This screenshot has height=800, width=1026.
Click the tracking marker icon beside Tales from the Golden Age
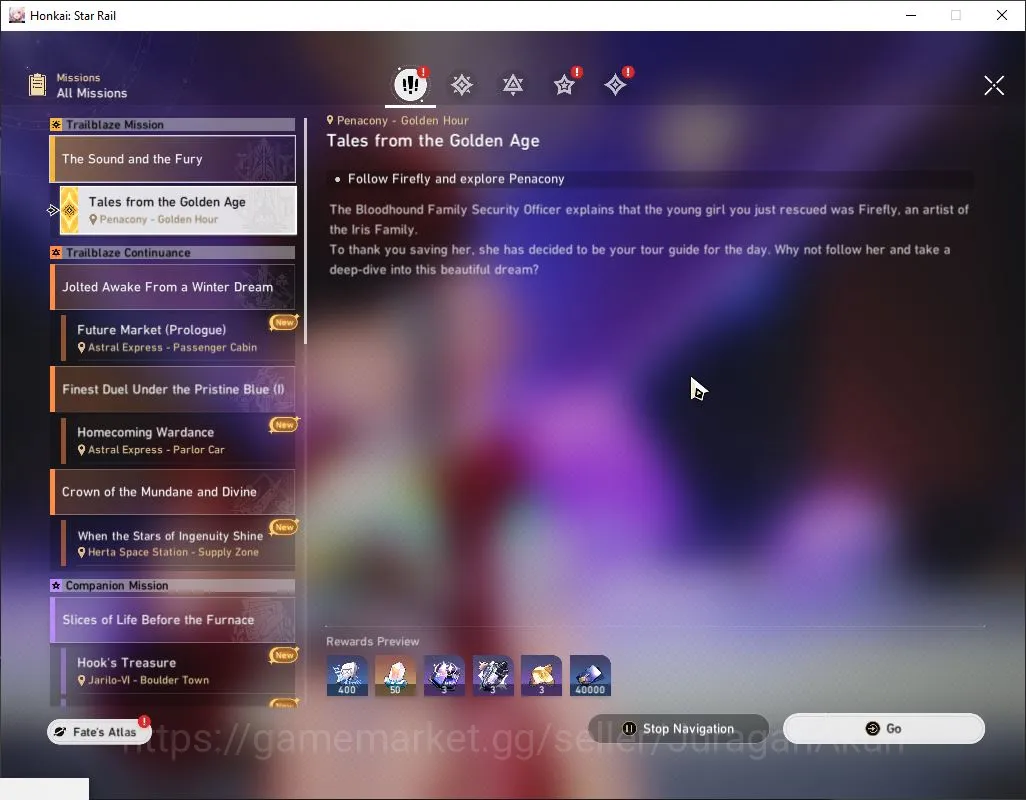coord(53,210)
